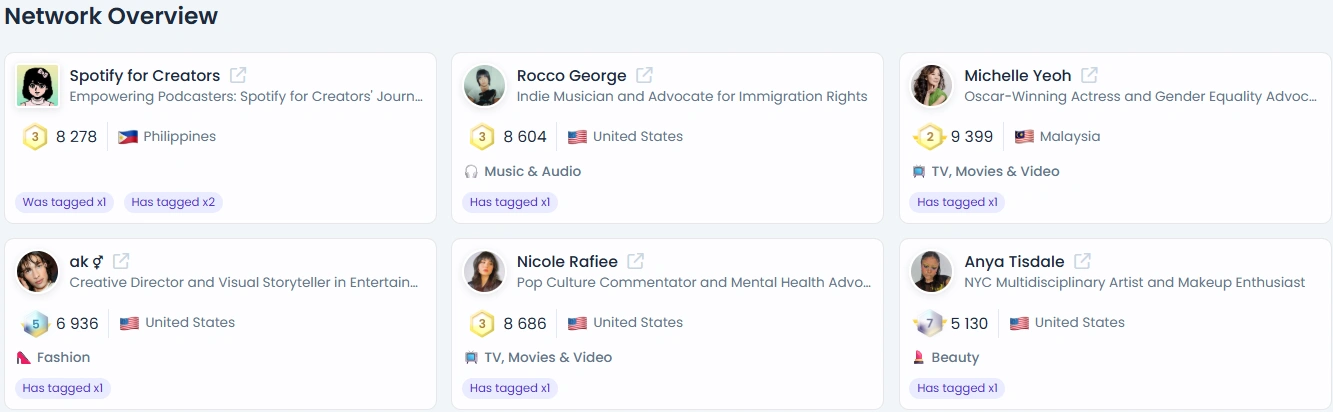Click the Has tagged x2 tag
The image size is (1333, 412).
point(173,202)
